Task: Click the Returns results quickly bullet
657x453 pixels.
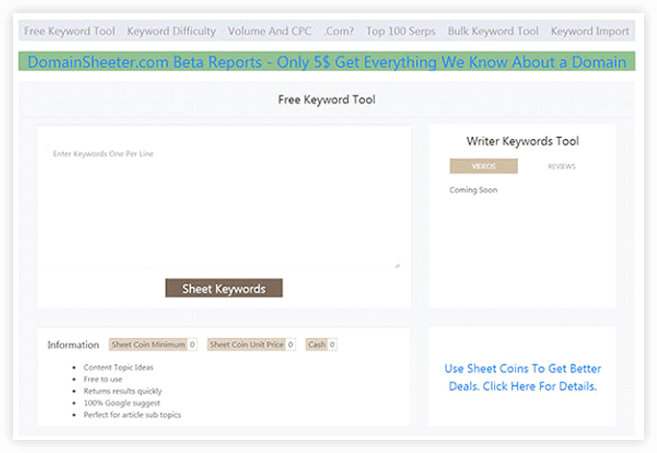Action: pyautogui.click(x=123, y=391)
